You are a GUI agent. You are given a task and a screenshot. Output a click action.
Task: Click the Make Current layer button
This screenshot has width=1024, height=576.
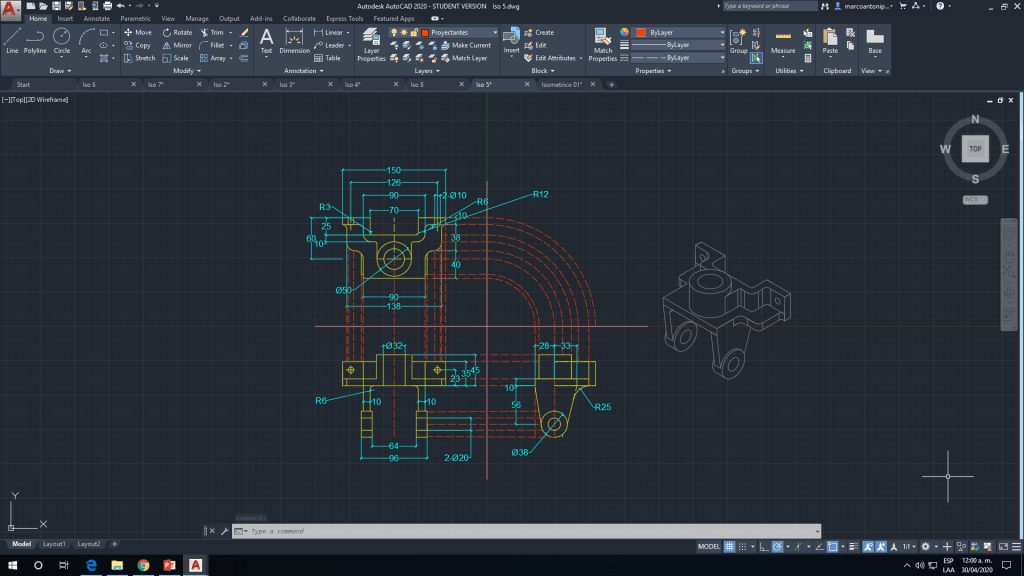[x=466, y=45]
